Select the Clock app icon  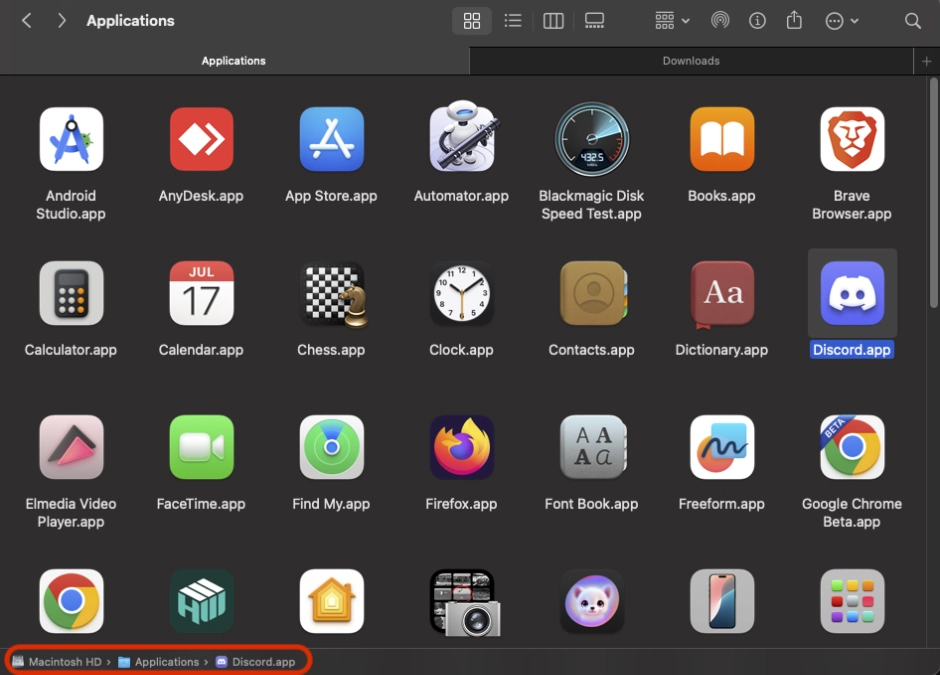[x=462, y=293]
